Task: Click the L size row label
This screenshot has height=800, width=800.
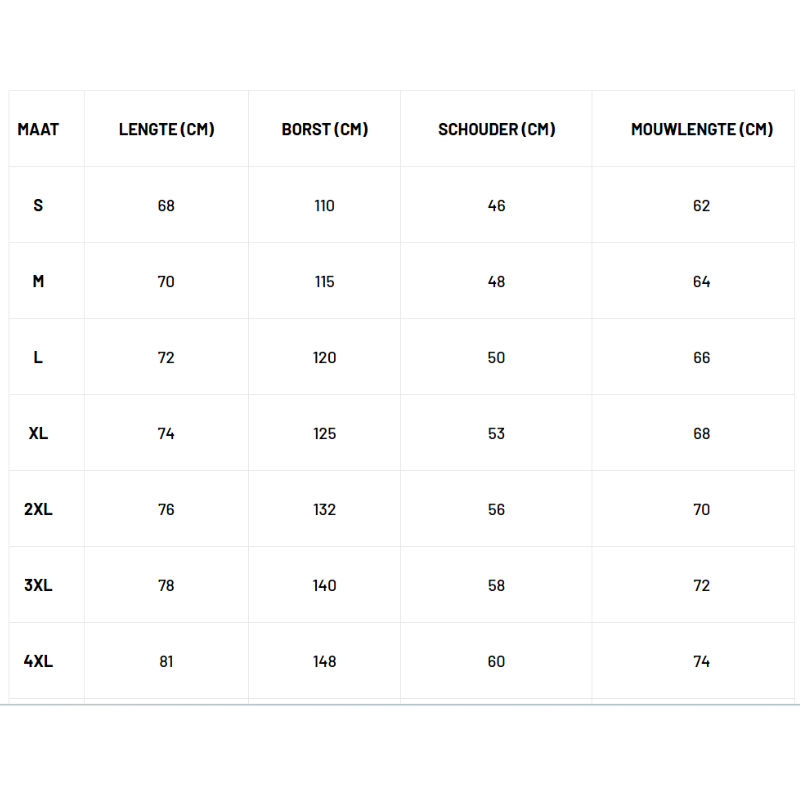Action: [x=38, y=357]
